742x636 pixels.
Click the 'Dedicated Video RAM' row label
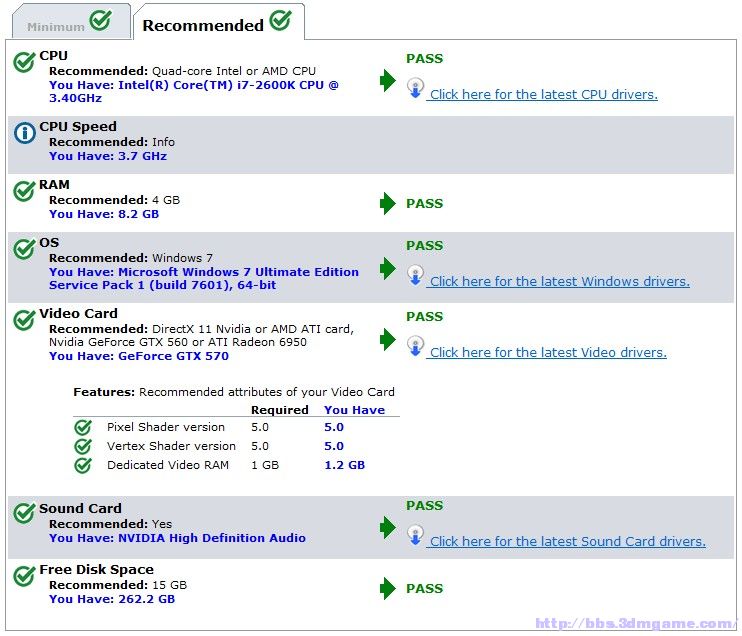168,465
